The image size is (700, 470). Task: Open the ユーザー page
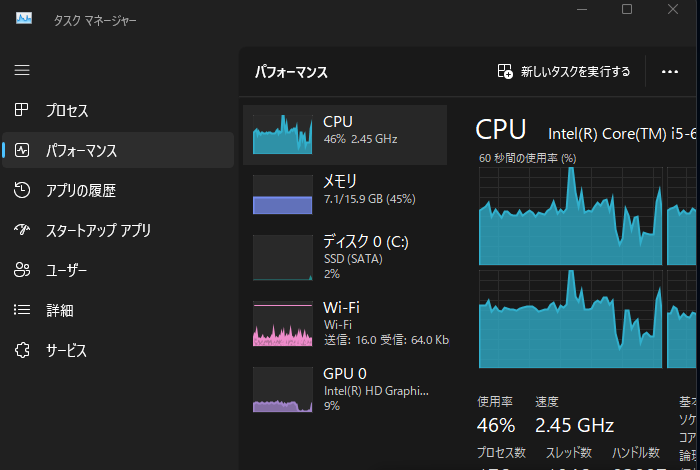click(x=118, y=270)
